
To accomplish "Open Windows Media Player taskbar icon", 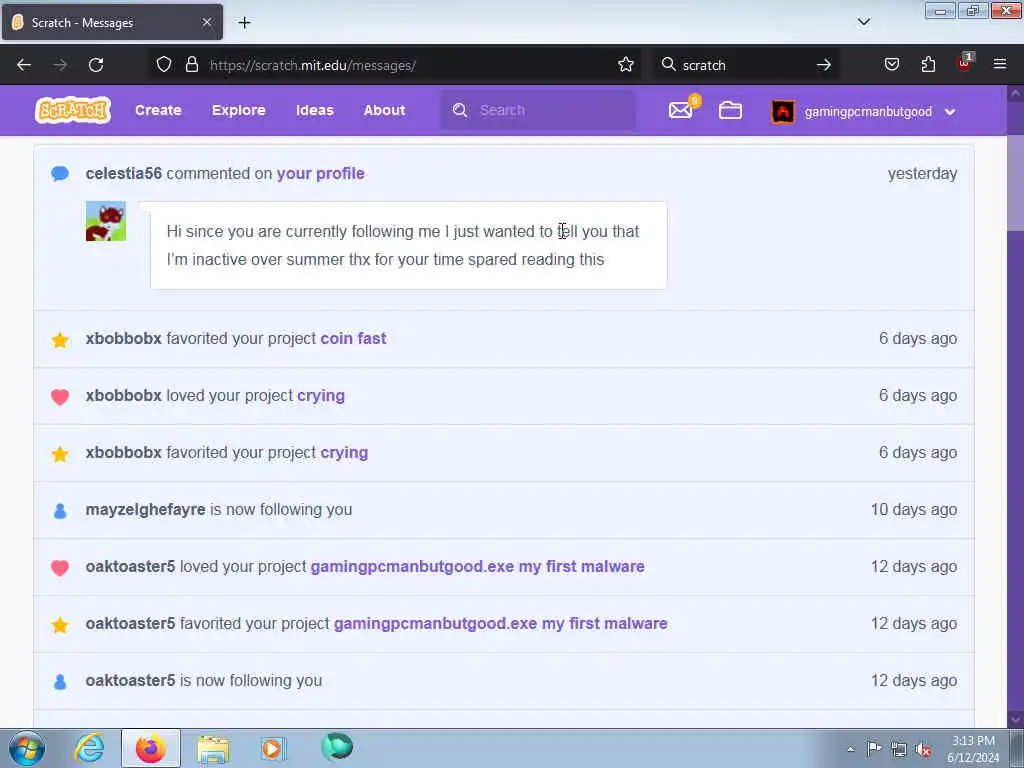I will [273, 748].
